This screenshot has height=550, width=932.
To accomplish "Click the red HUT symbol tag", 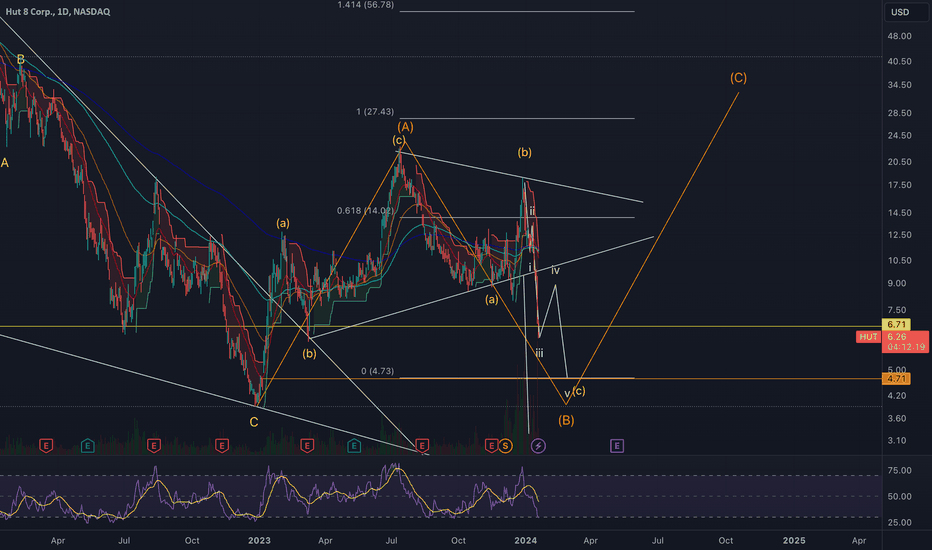I will click(868, 337).
